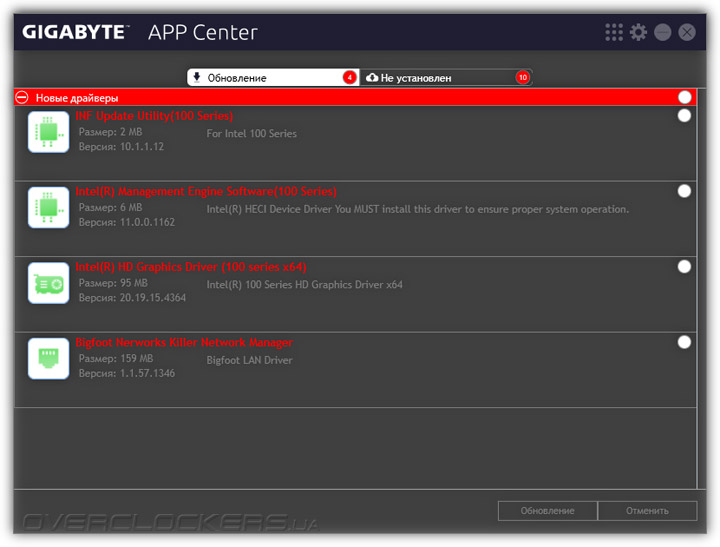
Task: Click the Отменить button
Action: coord(647,511)
